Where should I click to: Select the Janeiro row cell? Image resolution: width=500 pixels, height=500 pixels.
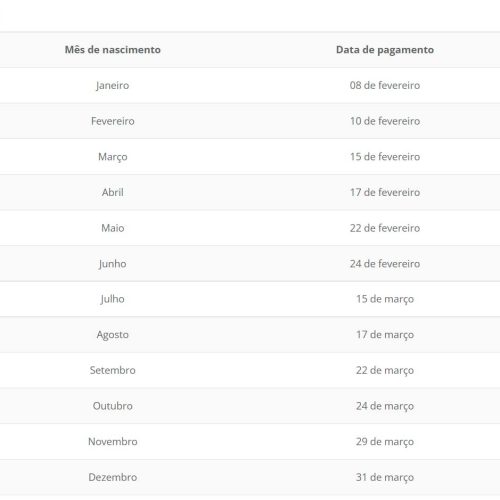(113, 85)
